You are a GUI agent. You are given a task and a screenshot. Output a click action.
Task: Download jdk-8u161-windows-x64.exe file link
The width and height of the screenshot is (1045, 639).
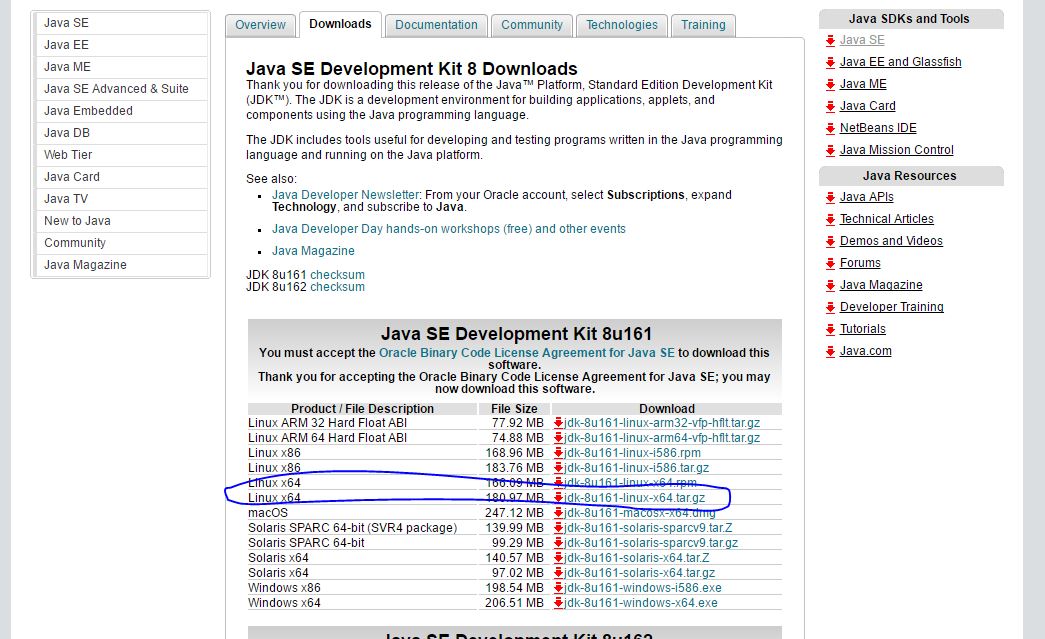click(x=641, y=603)
